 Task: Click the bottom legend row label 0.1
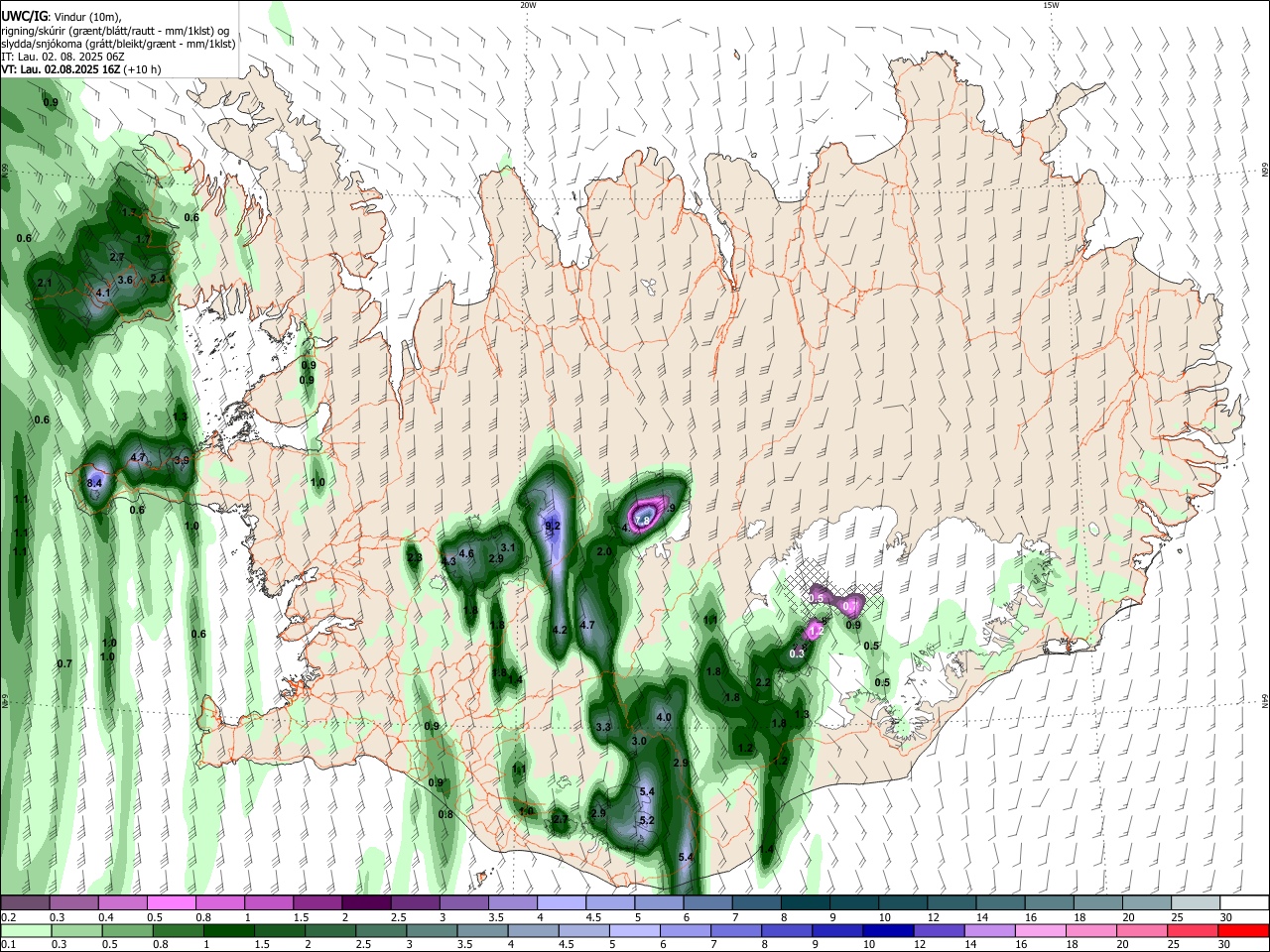pos(9,945)
